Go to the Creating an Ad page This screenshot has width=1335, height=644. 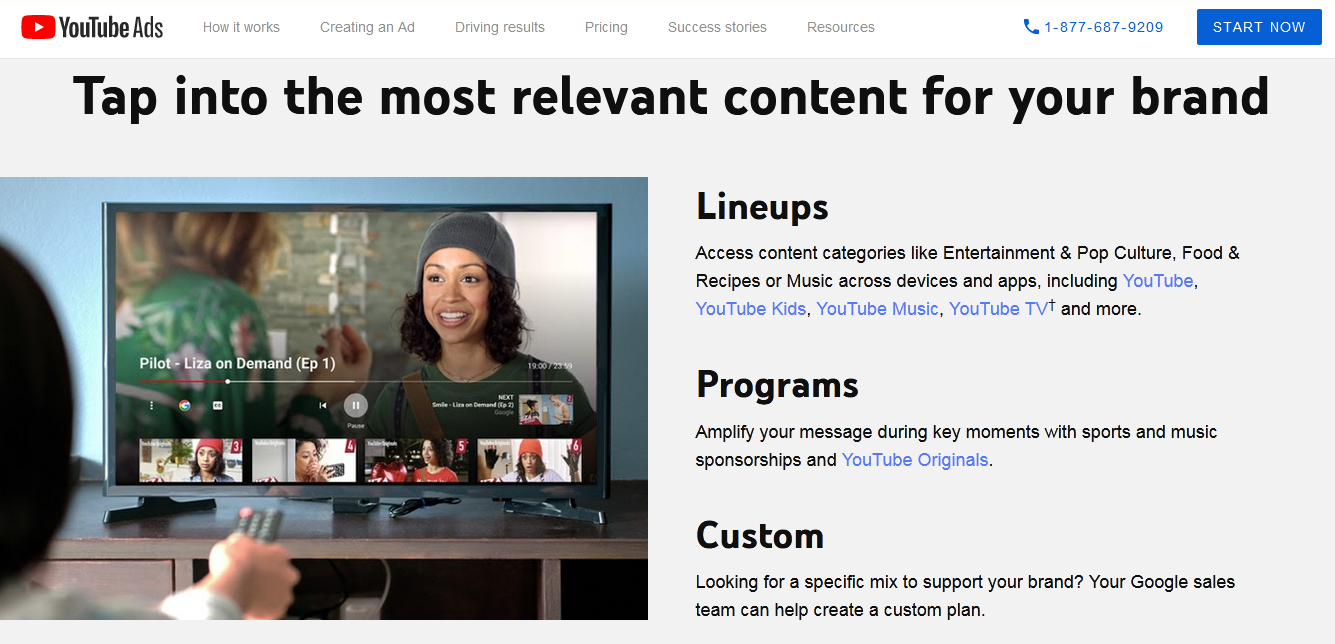[x=367, y=27]
